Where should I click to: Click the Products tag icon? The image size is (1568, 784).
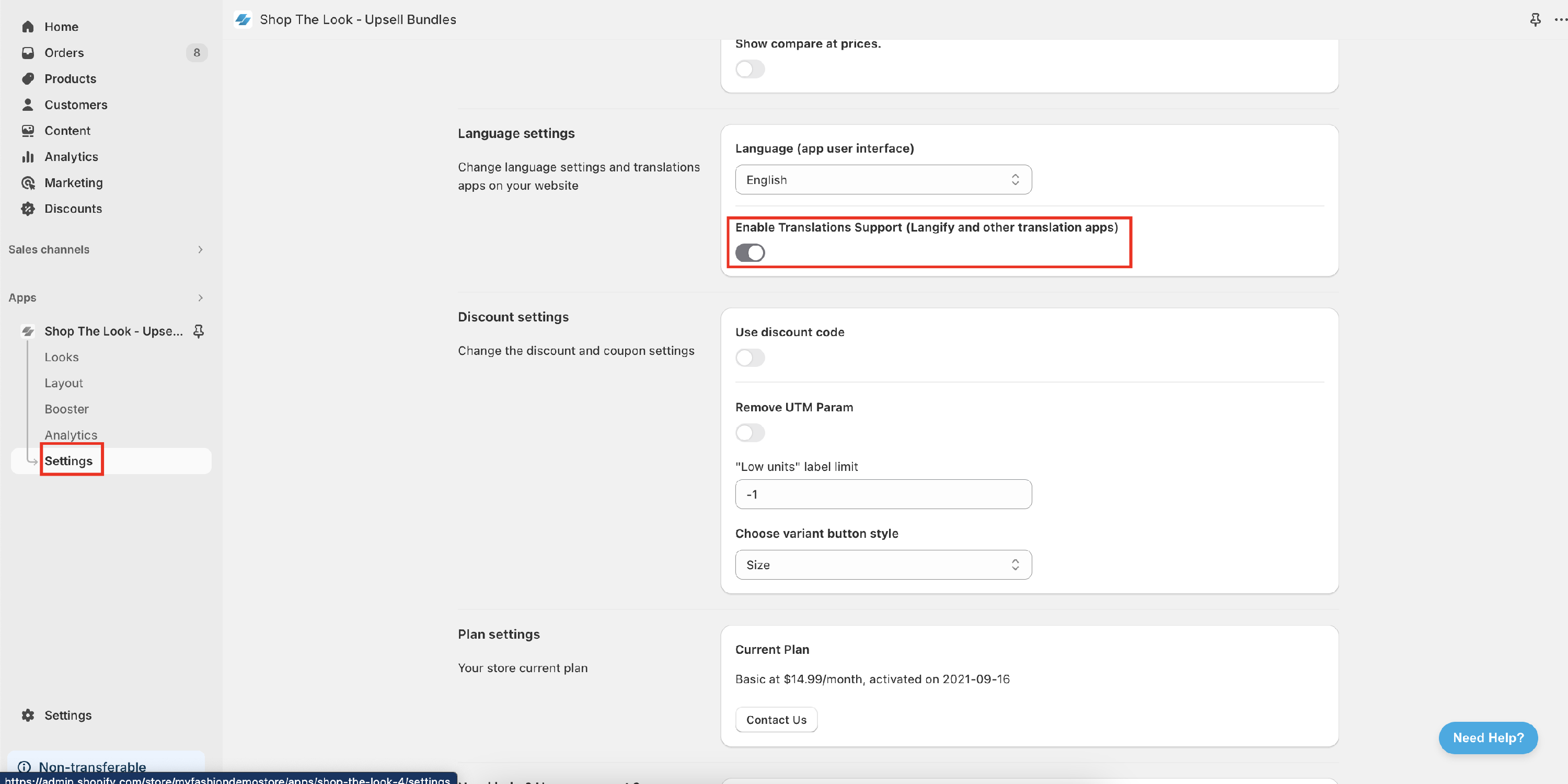(x=27, y=78)
